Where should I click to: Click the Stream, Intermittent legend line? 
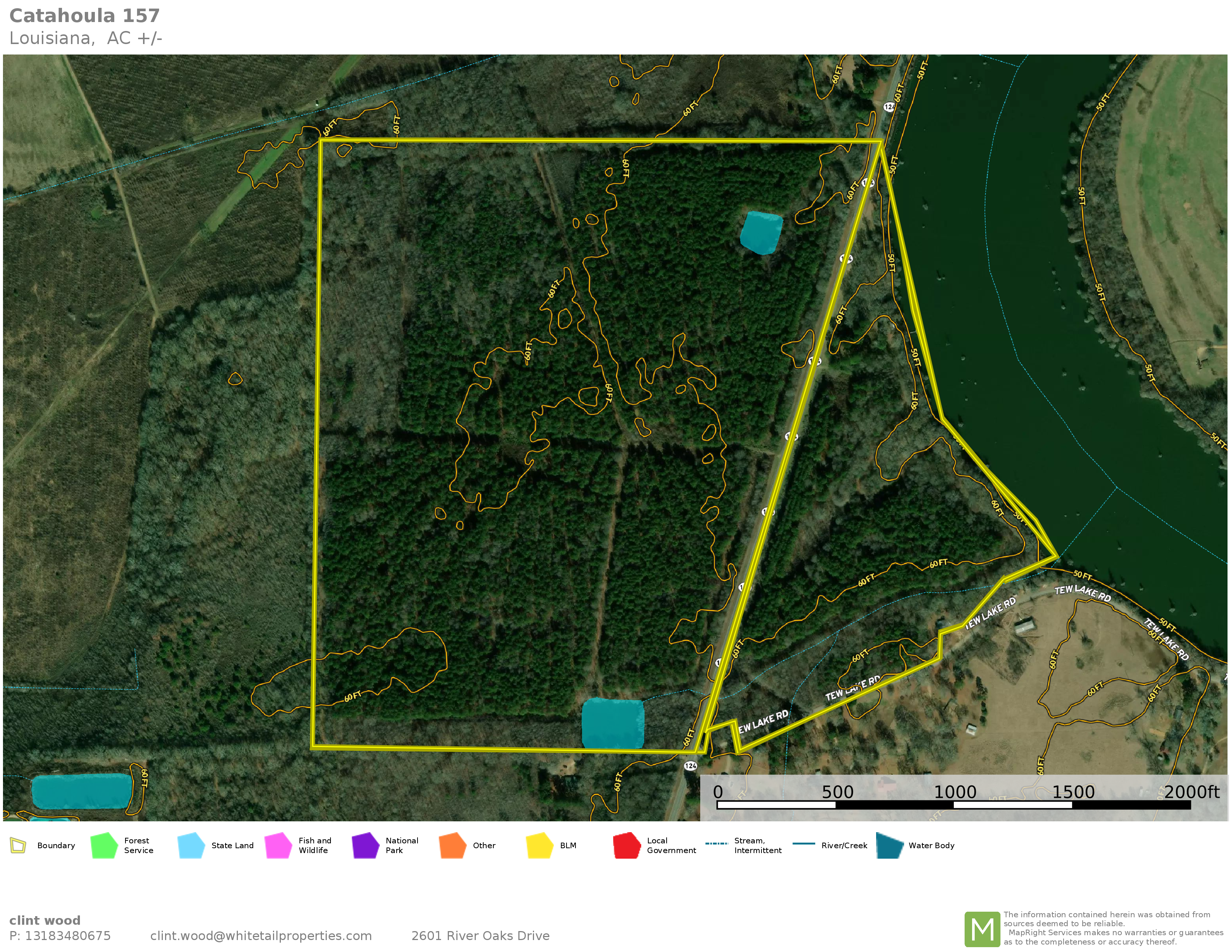[x=716, y=844]
